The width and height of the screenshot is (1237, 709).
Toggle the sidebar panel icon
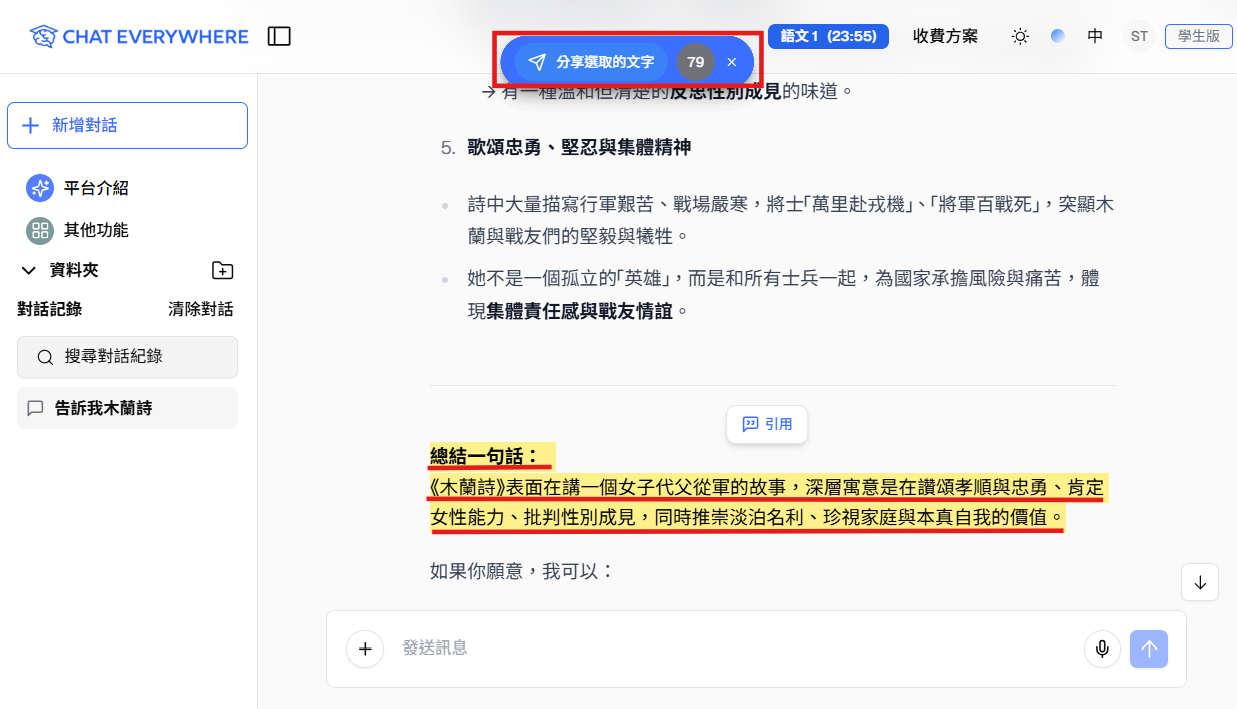279,37
